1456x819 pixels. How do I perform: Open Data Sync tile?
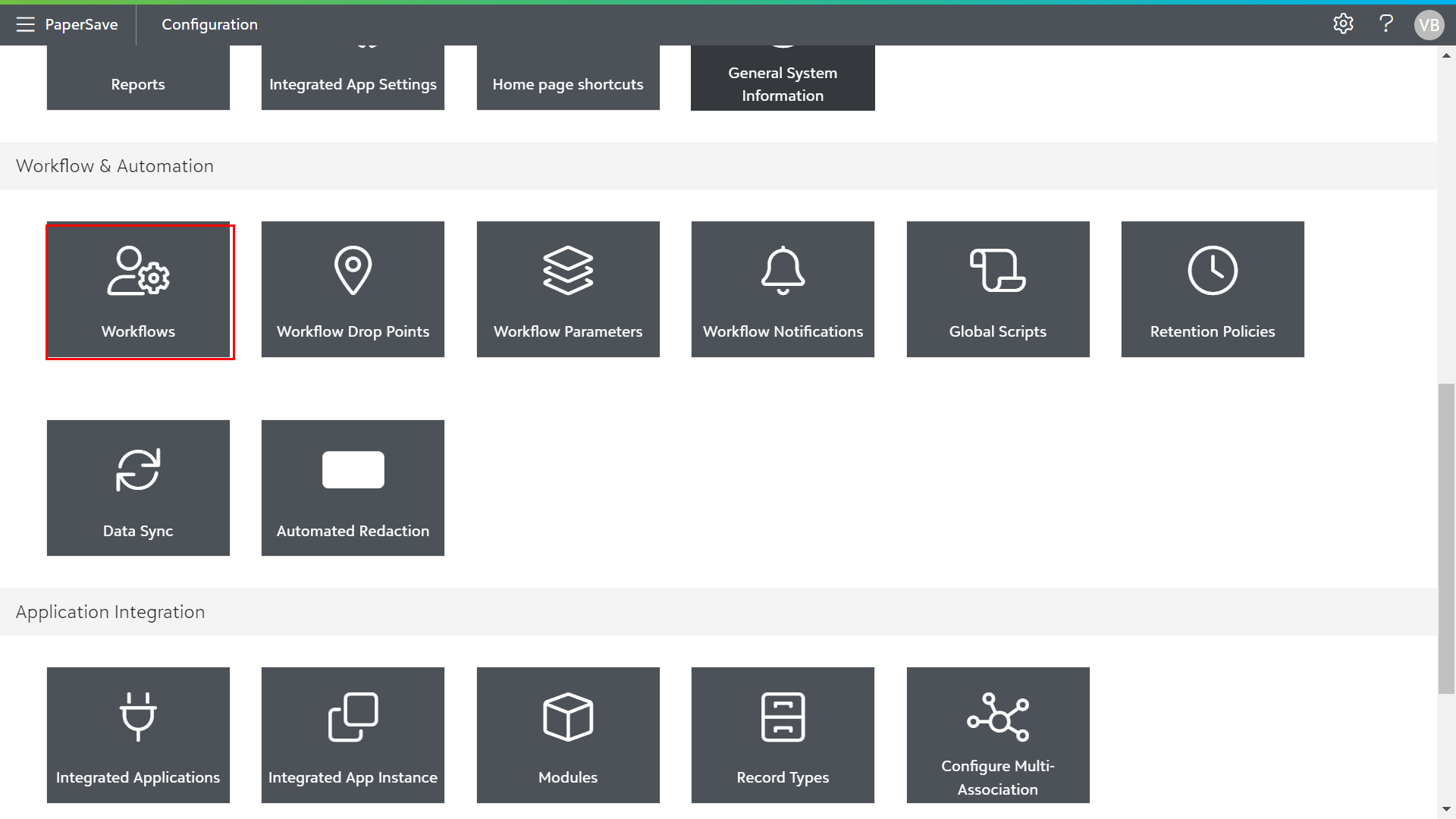(138, 488)
